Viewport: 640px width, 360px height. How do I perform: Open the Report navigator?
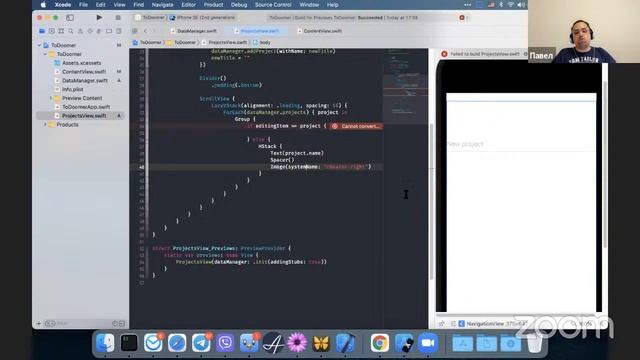click(119, 31)
